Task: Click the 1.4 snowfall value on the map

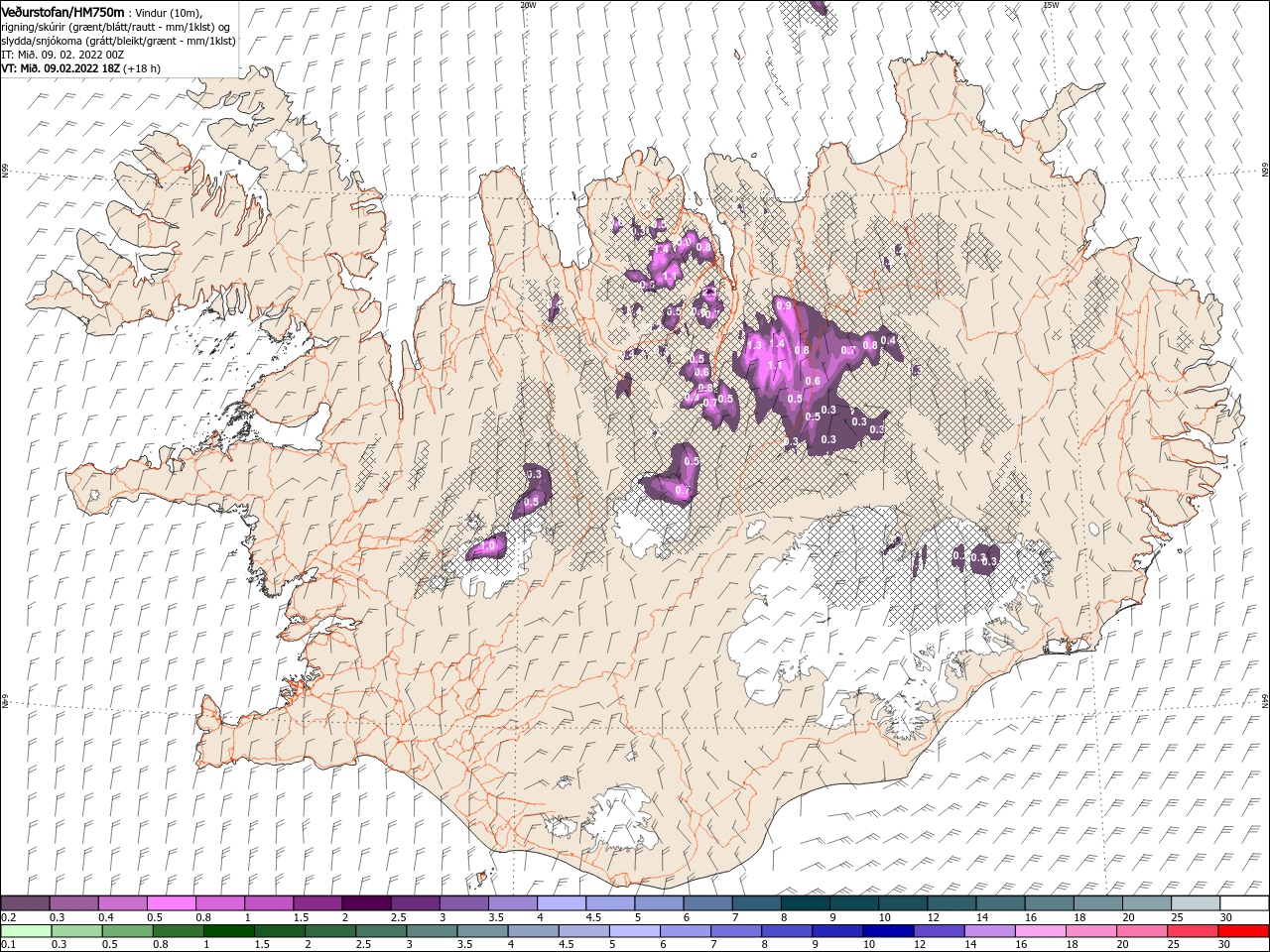Action: (x=777, y=343)
